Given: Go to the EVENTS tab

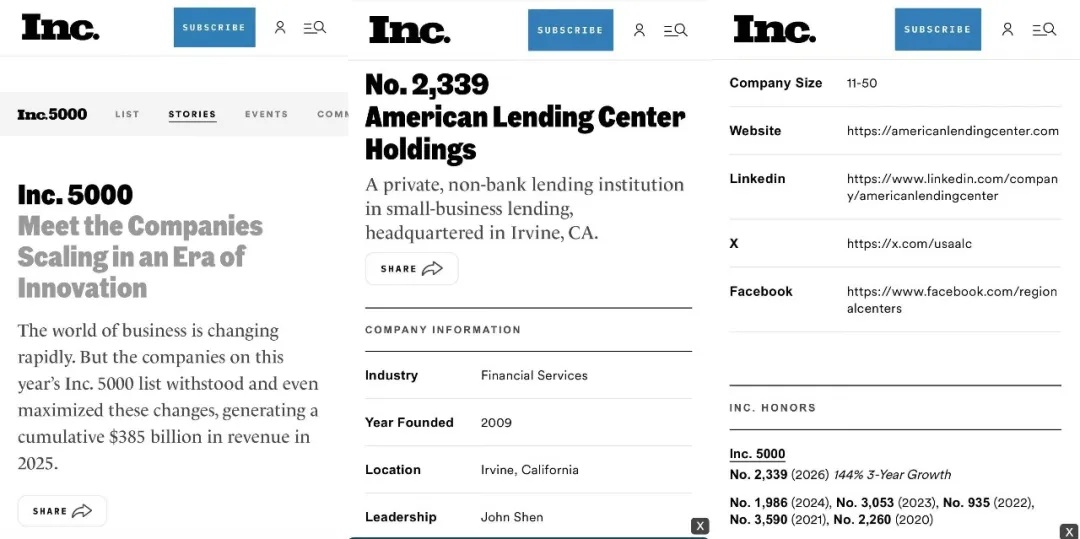Looking at the screenshot, I should [x=267, y=114].
